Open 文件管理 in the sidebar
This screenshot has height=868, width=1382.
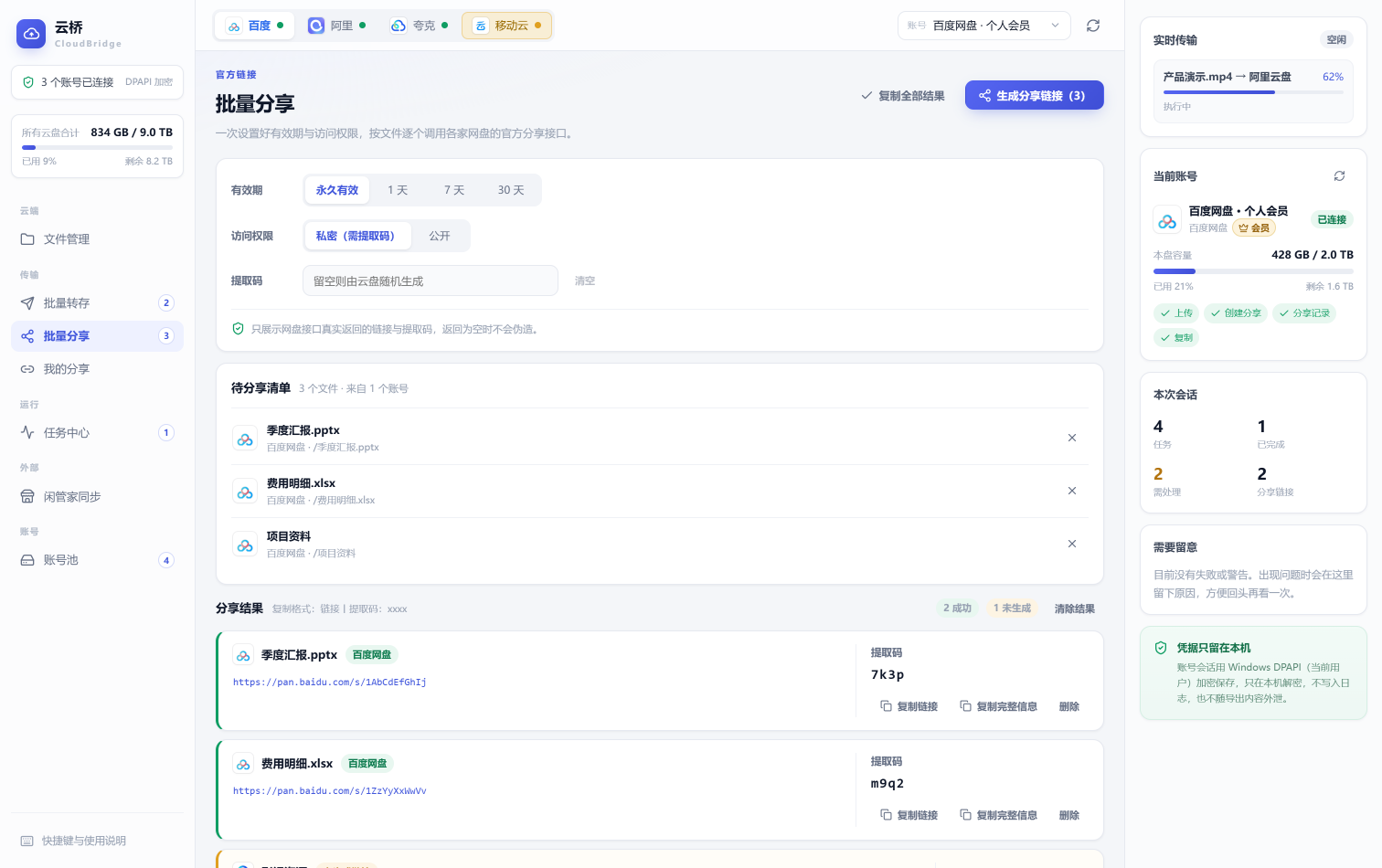(x=97, y=239)
